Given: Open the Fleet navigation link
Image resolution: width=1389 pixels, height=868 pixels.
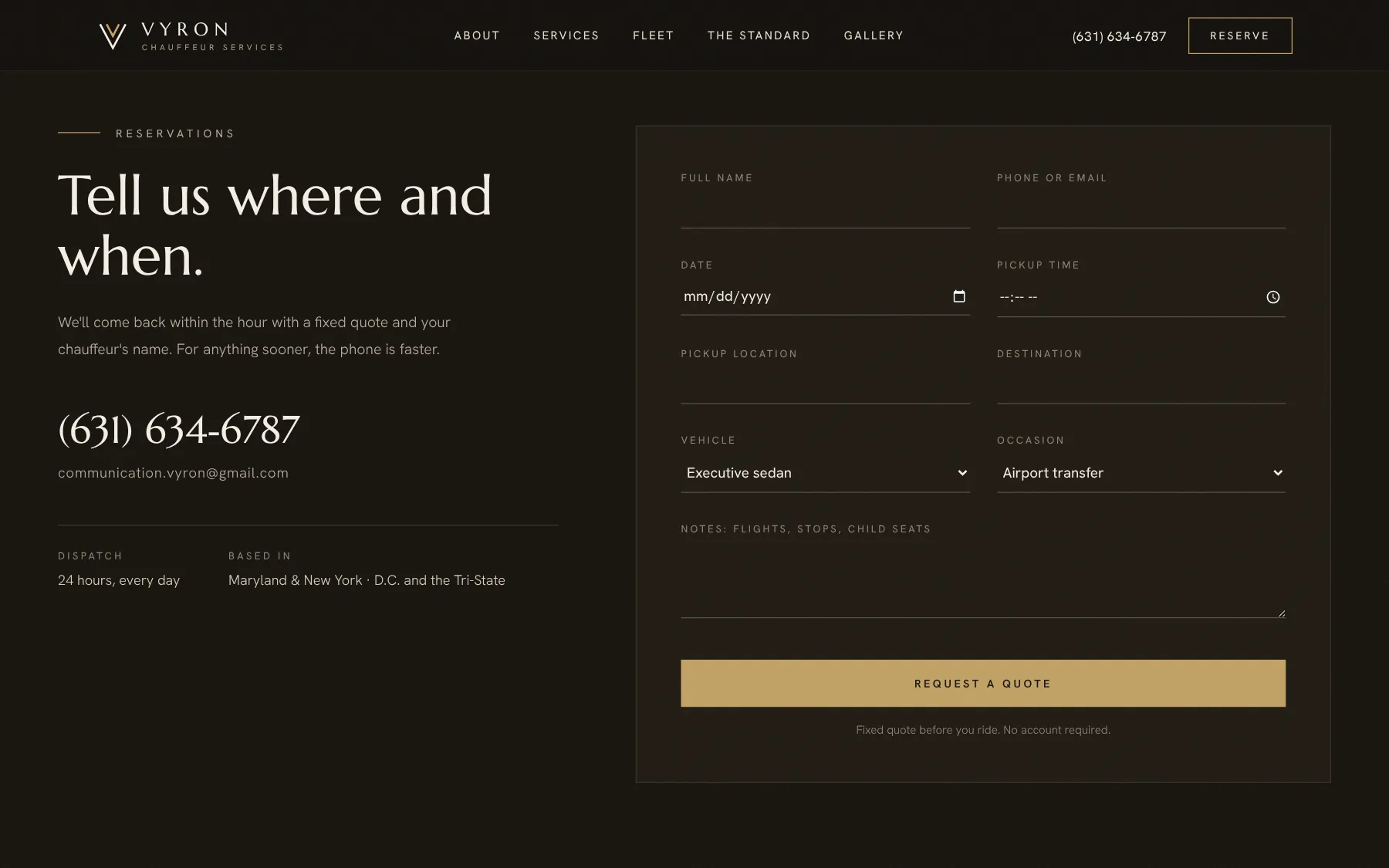Looking at the screenshot, I should pyautogui.click(x=654, y=35).
